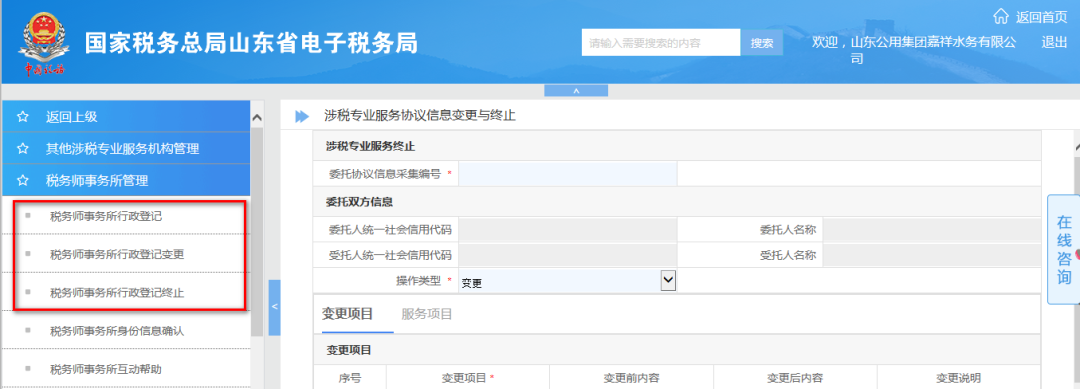Open the 在线咨询 side panel
This screenshot has height=389, width=1080.
[x=1063, y=250]
